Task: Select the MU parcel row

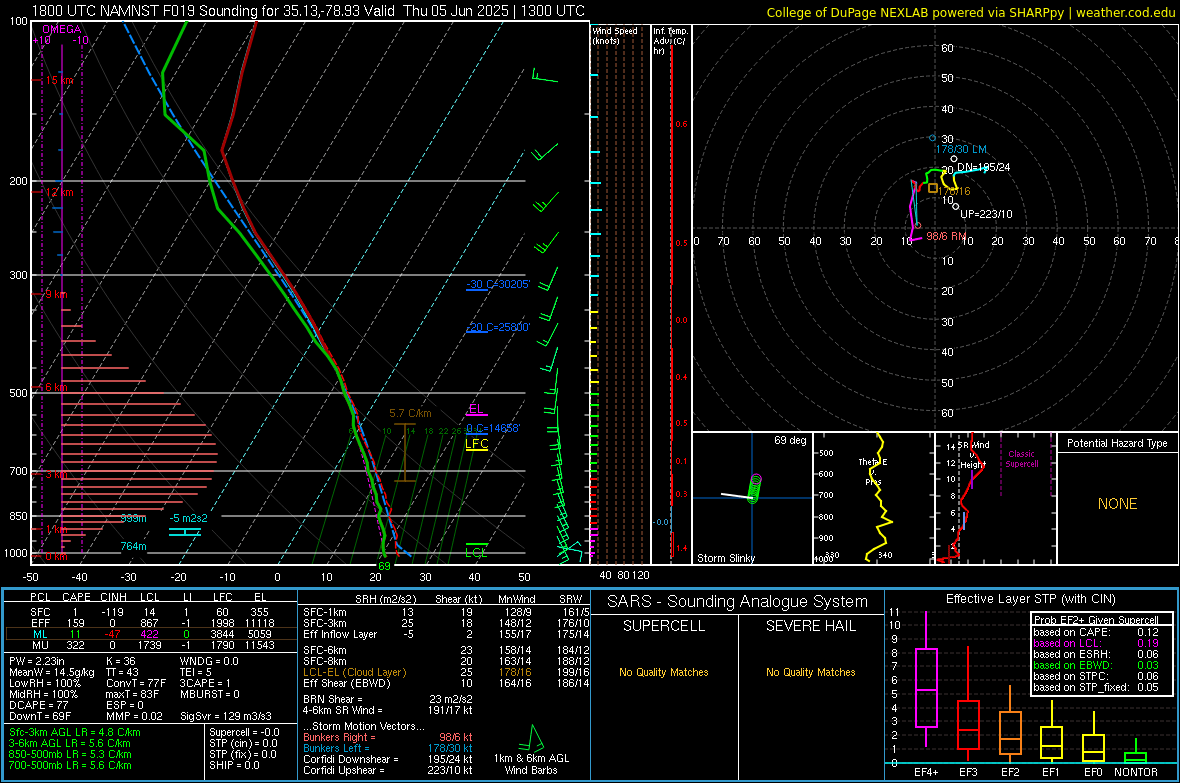Action: click(151, 644)
